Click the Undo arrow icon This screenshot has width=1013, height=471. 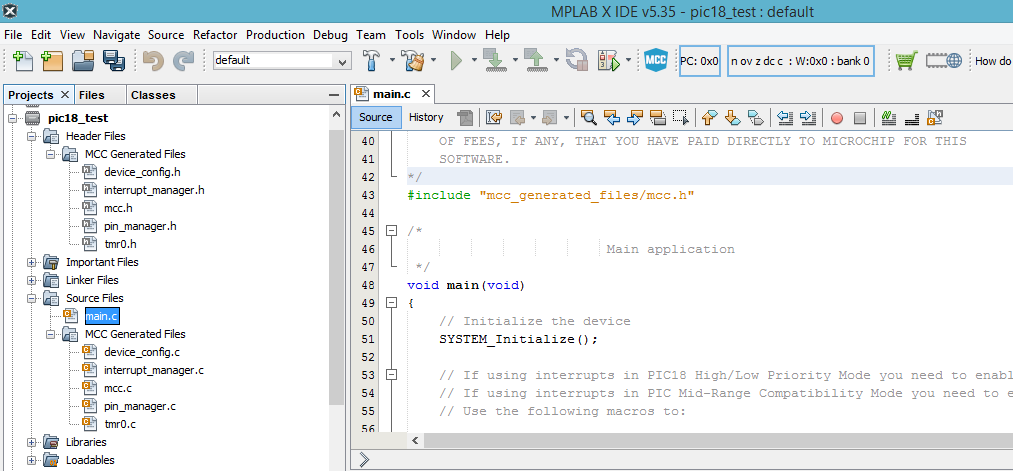click(154, 60)
